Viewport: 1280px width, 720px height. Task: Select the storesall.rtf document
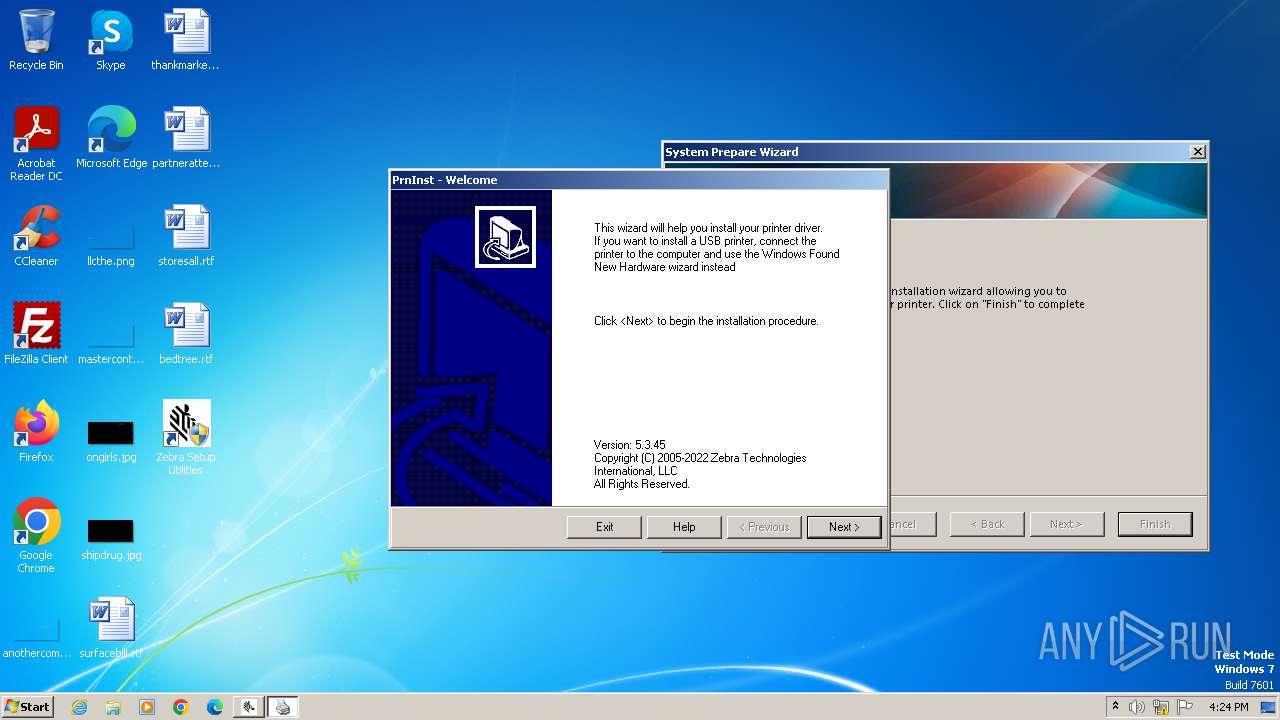coord(186,236)
